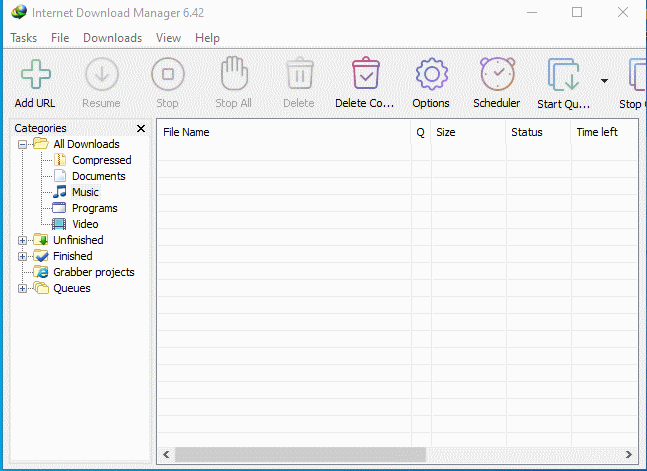This screenshot has height=471, width=647.
Task: Collapse the All Downloads tree node
Action: pos(22,144)
